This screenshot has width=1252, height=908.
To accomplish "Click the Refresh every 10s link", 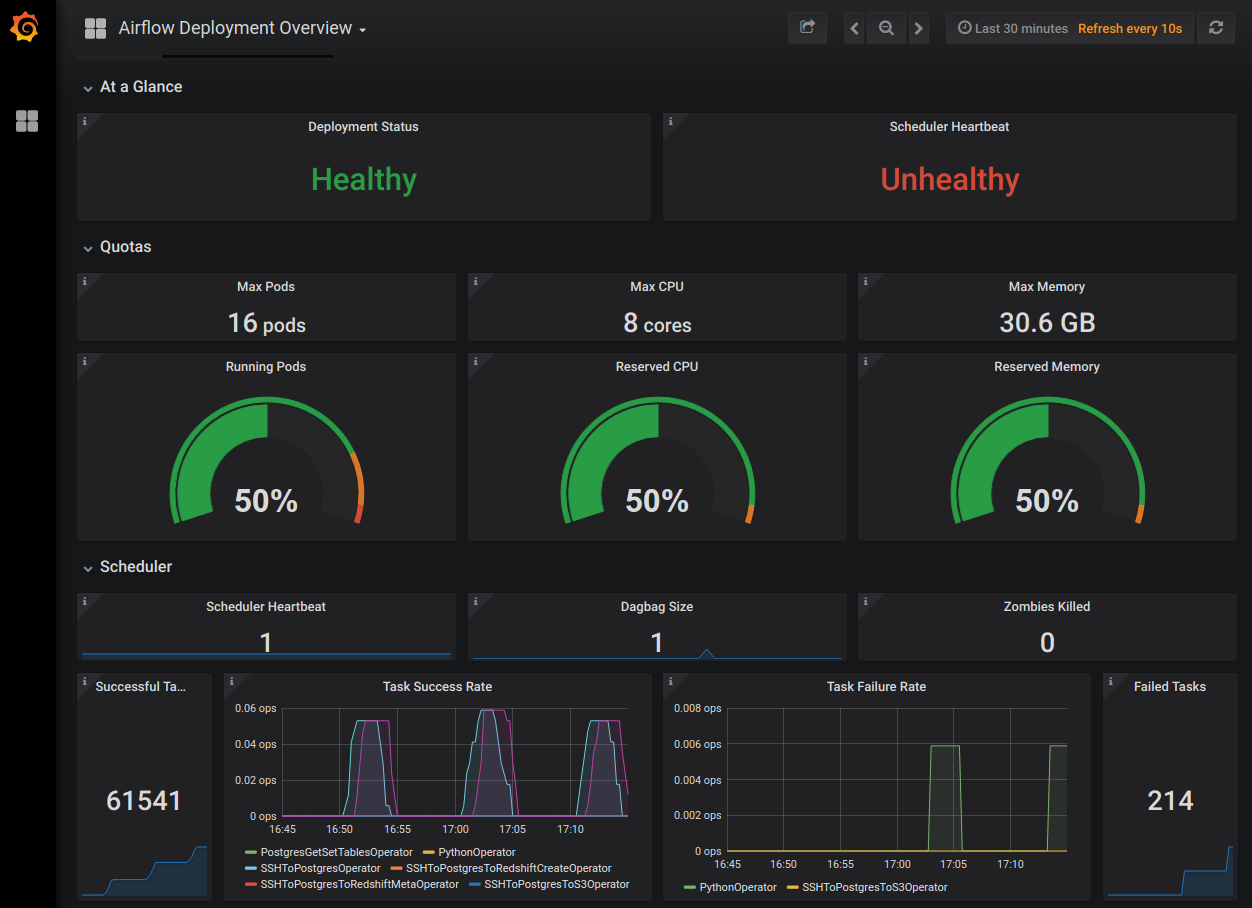I will (x=1130, y=28).
